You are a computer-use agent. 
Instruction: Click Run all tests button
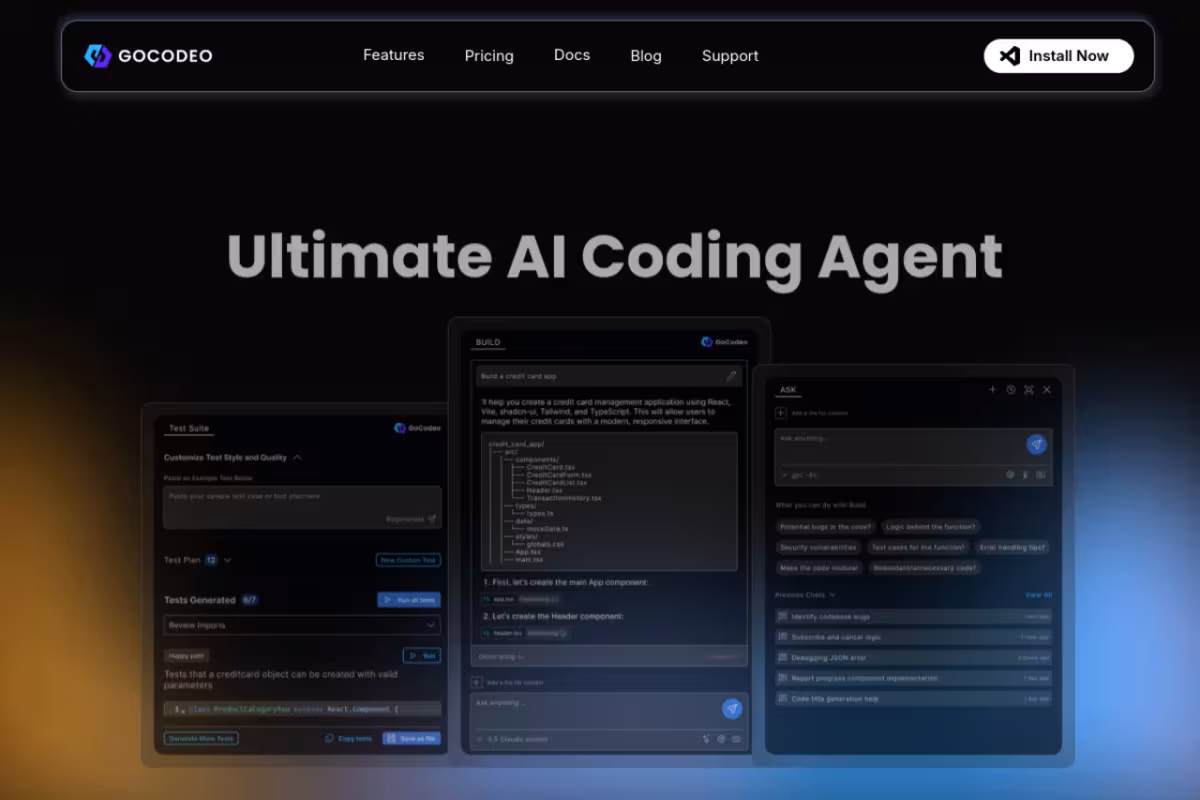[x=409, y=600]
